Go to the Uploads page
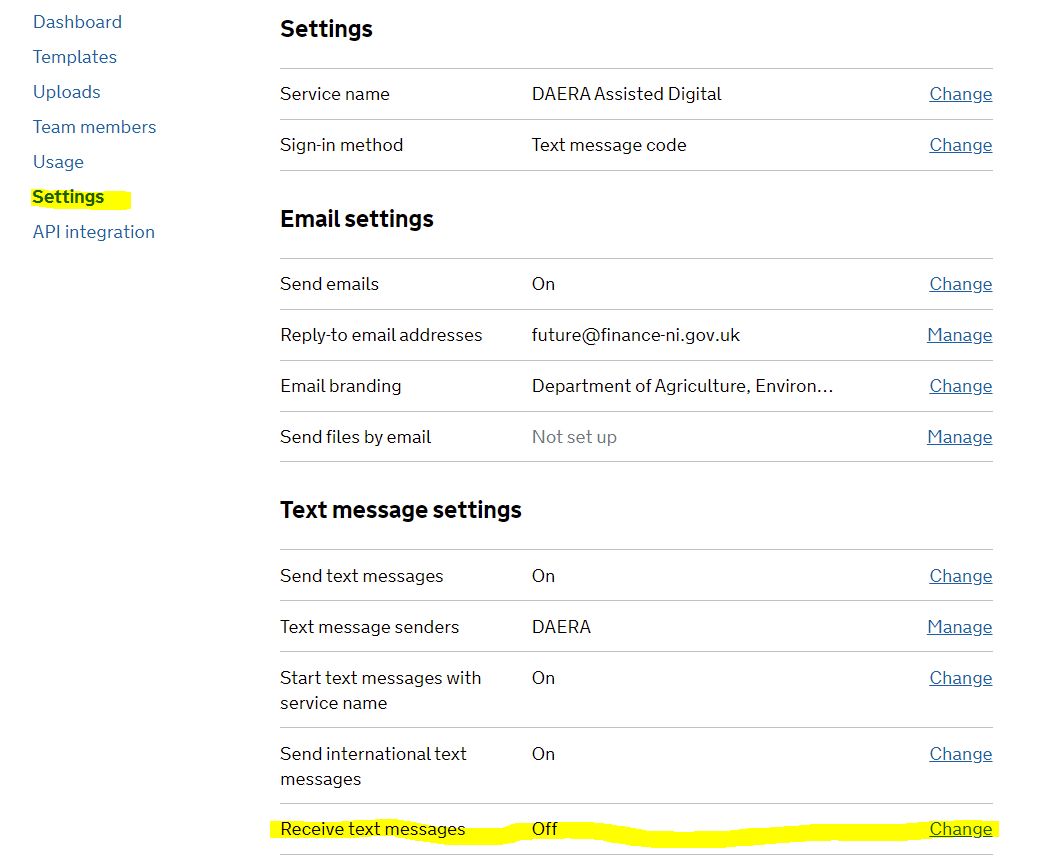Screen dimensions: 1038x861 [66, 91]
